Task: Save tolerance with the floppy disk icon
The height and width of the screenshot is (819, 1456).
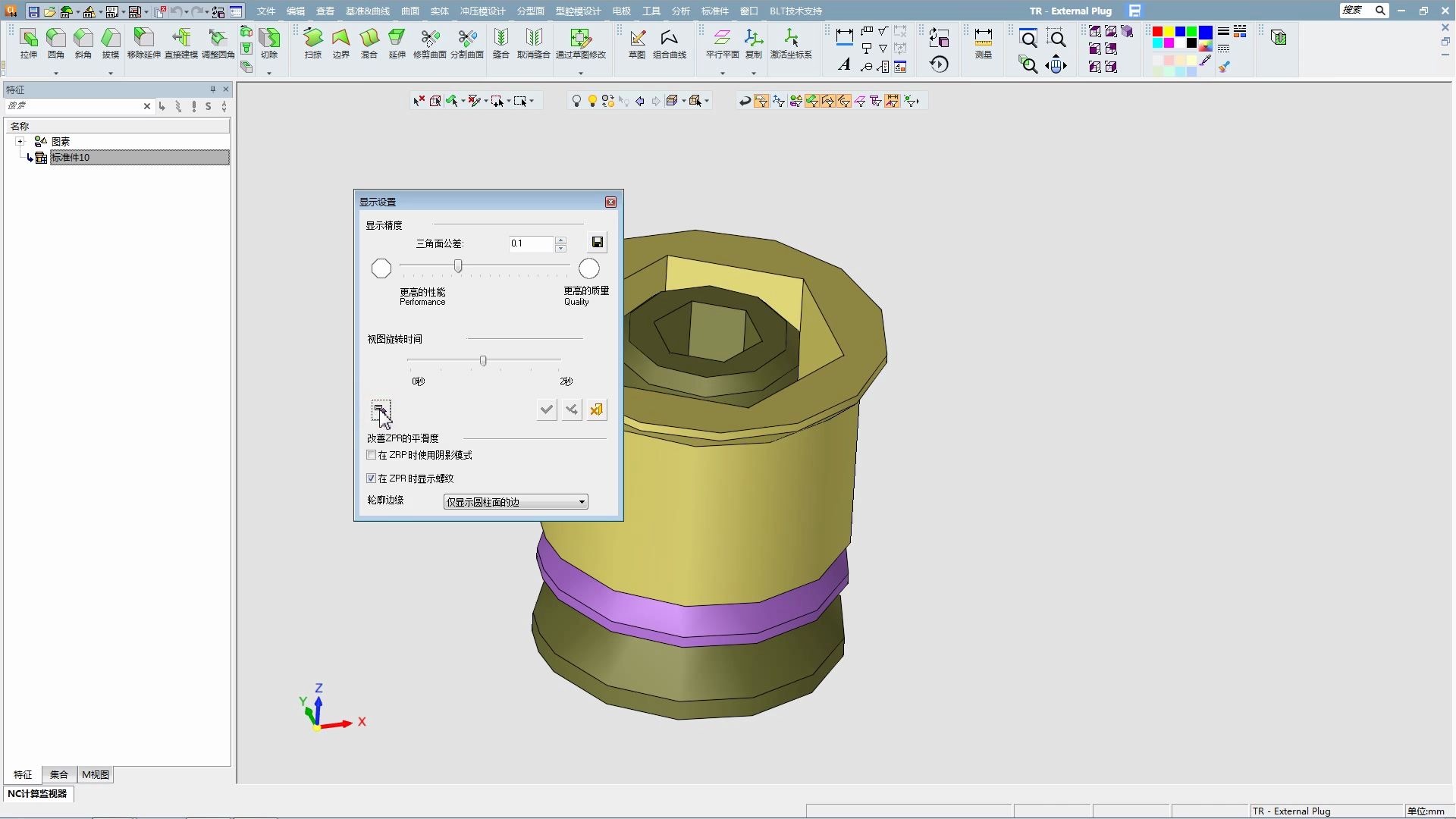Action: pyautogui.click(x=598, y=243)
